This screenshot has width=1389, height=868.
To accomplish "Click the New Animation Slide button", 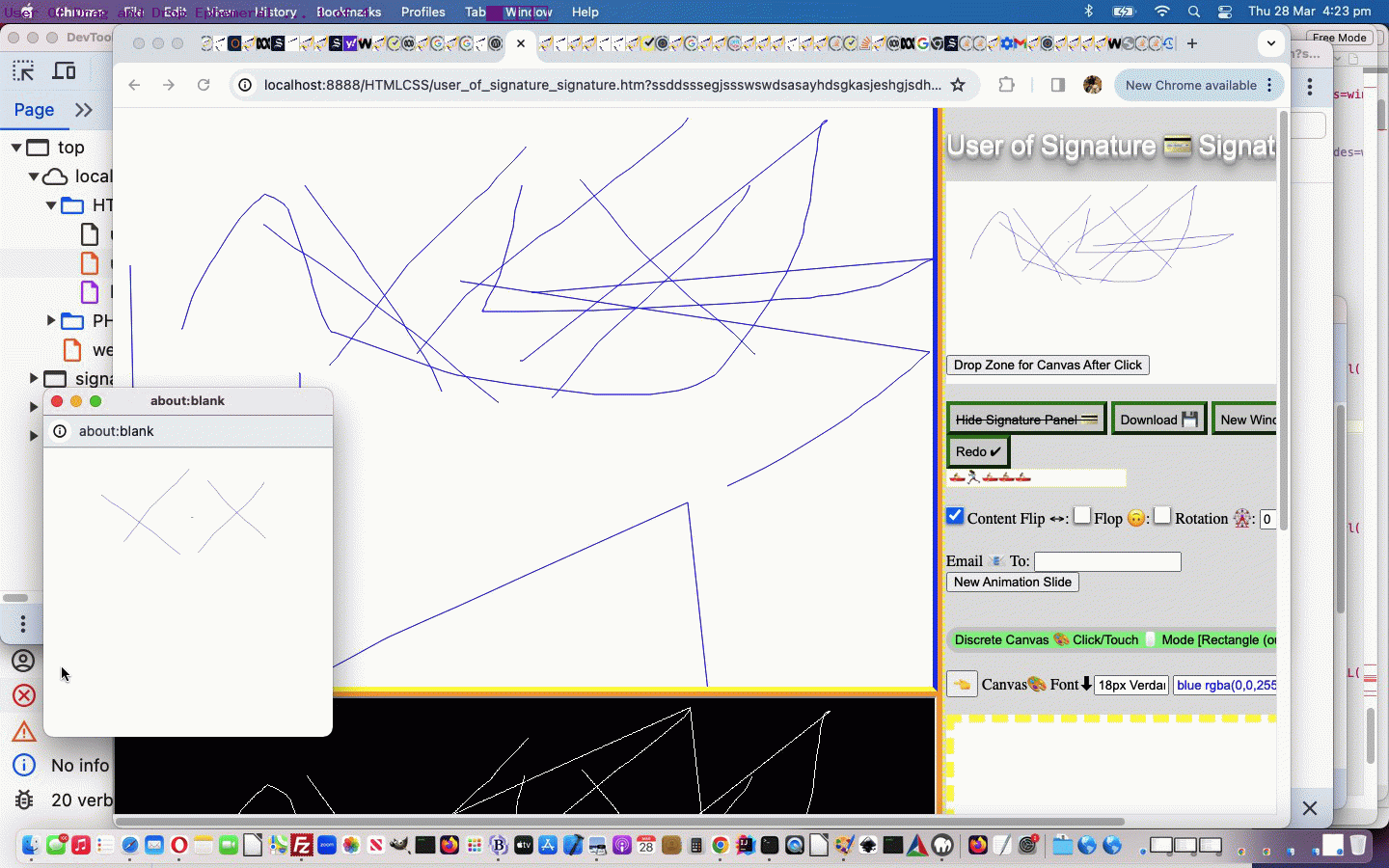I will pos(1012,582).
